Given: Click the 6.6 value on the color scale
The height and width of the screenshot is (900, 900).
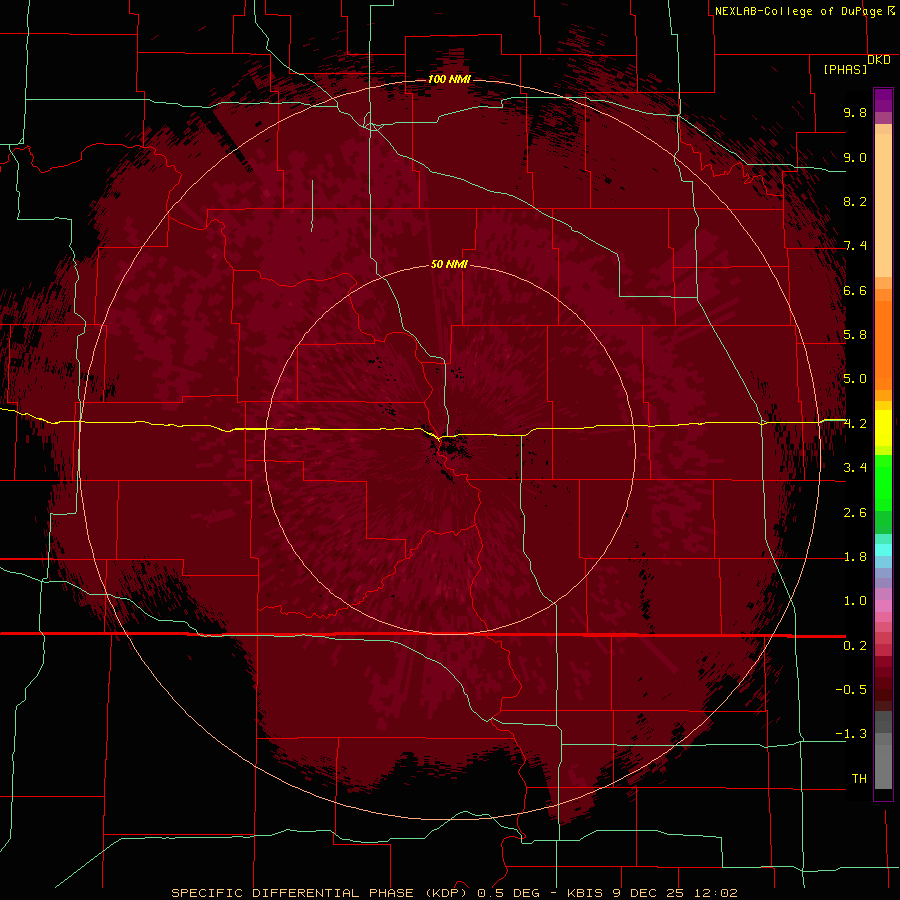Looking at the screenshot, I should pyautogui.click(x=855, y=290).
